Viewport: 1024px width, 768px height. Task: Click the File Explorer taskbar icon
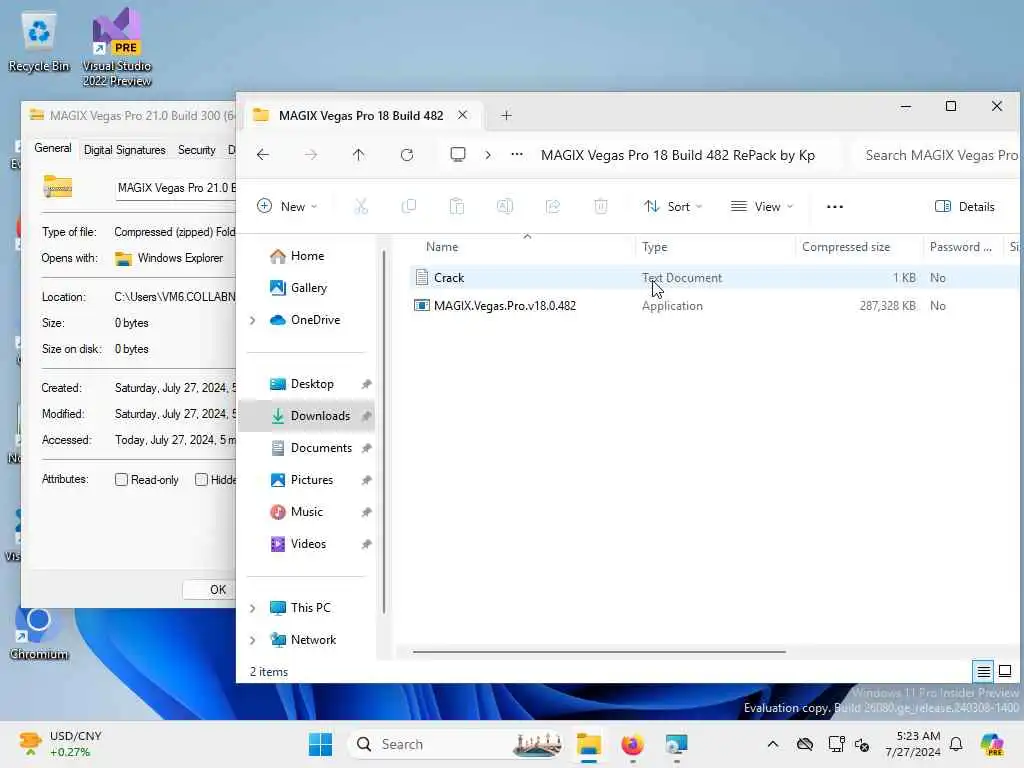click(x=588, y=744)
